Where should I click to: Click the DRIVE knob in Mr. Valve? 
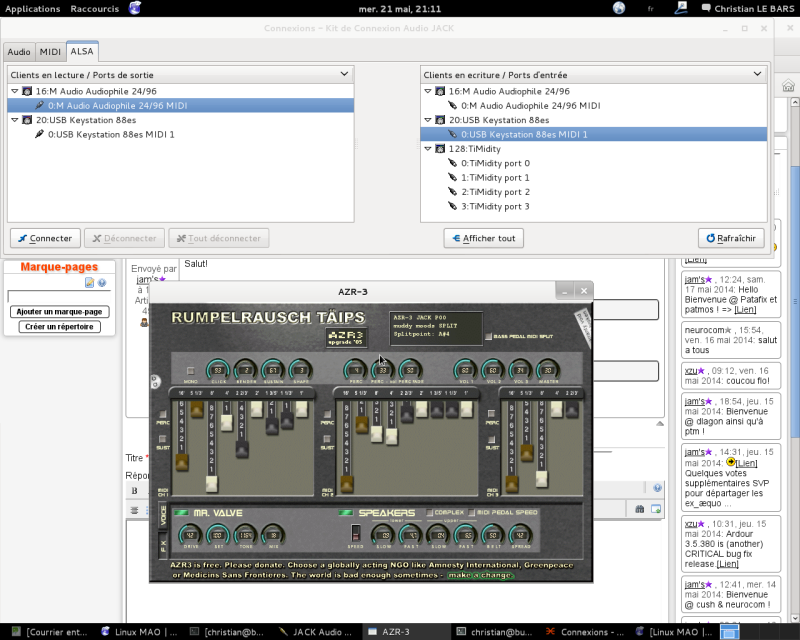point(190,535)
